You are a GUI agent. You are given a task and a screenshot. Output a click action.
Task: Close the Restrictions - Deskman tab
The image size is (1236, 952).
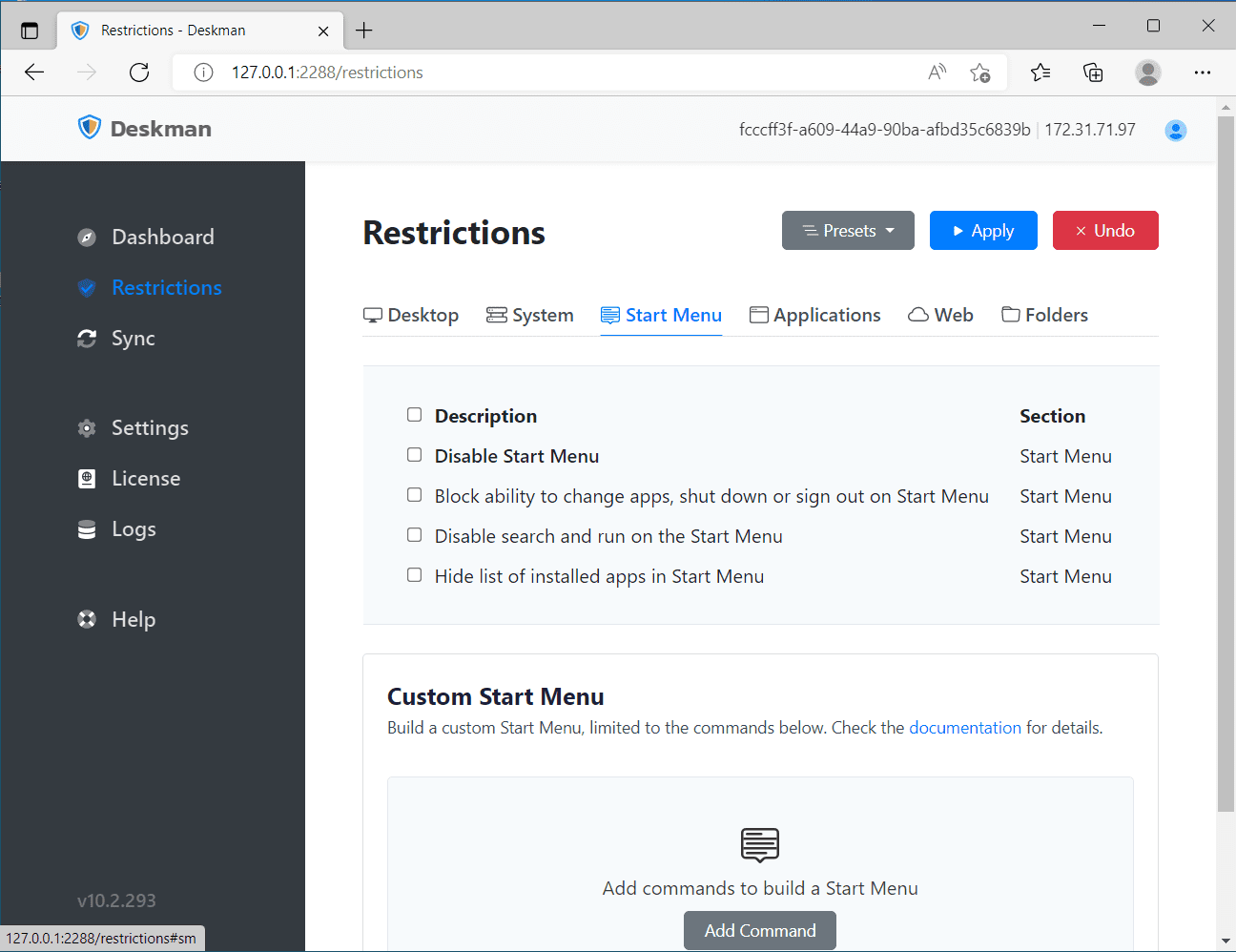click(323, 31)
